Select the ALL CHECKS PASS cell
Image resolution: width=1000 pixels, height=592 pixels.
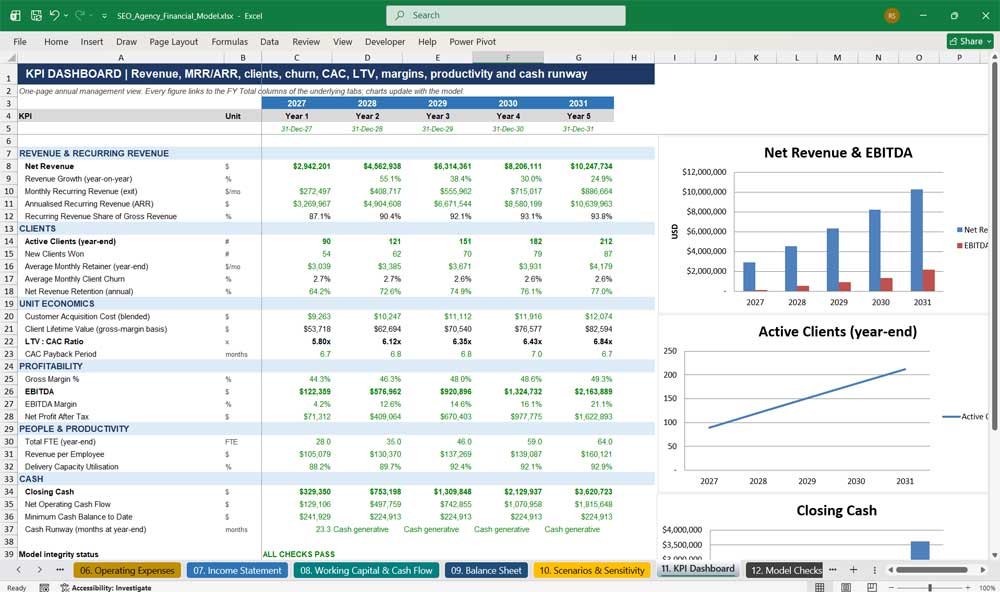coord(298,554)
